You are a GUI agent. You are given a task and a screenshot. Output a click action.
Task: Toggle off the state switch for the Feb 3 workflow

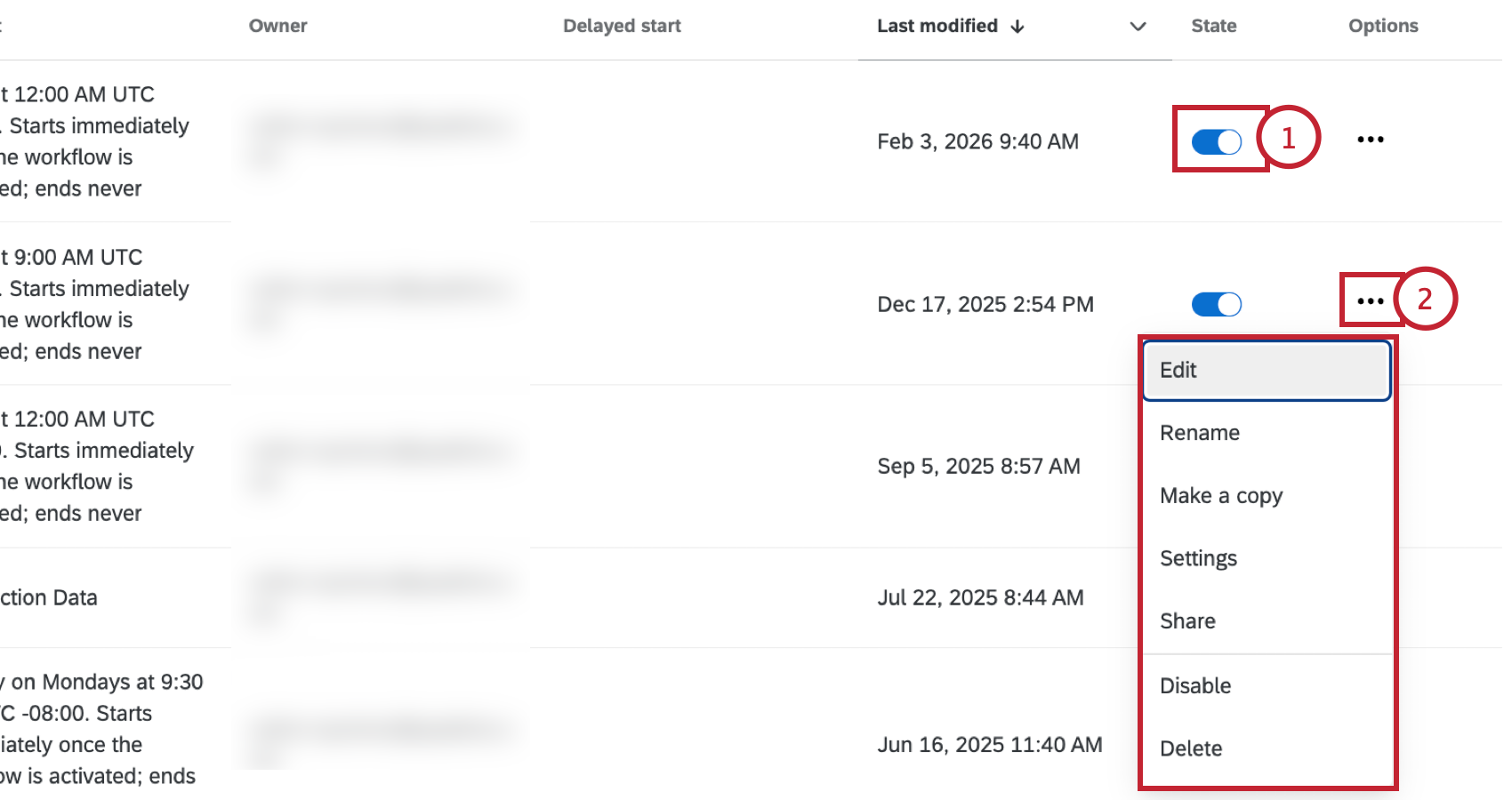coord(1216,140)
